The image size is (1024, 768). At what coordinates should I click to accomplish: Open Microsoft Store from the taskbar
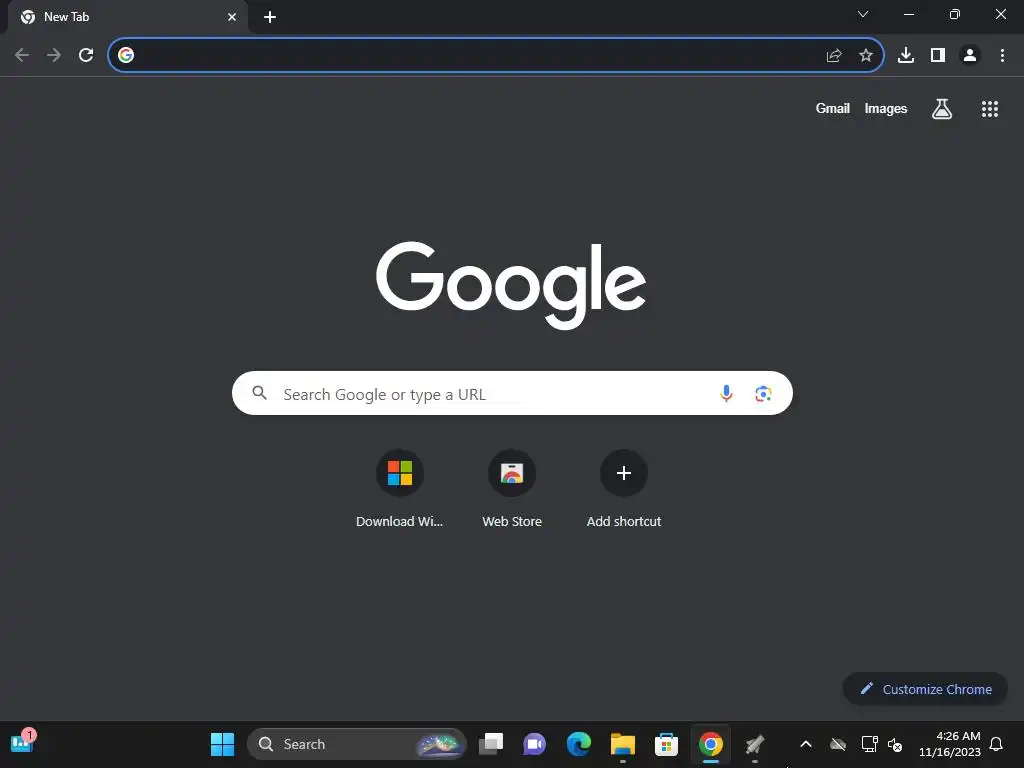pyautogui.click(x=666, y=744)
